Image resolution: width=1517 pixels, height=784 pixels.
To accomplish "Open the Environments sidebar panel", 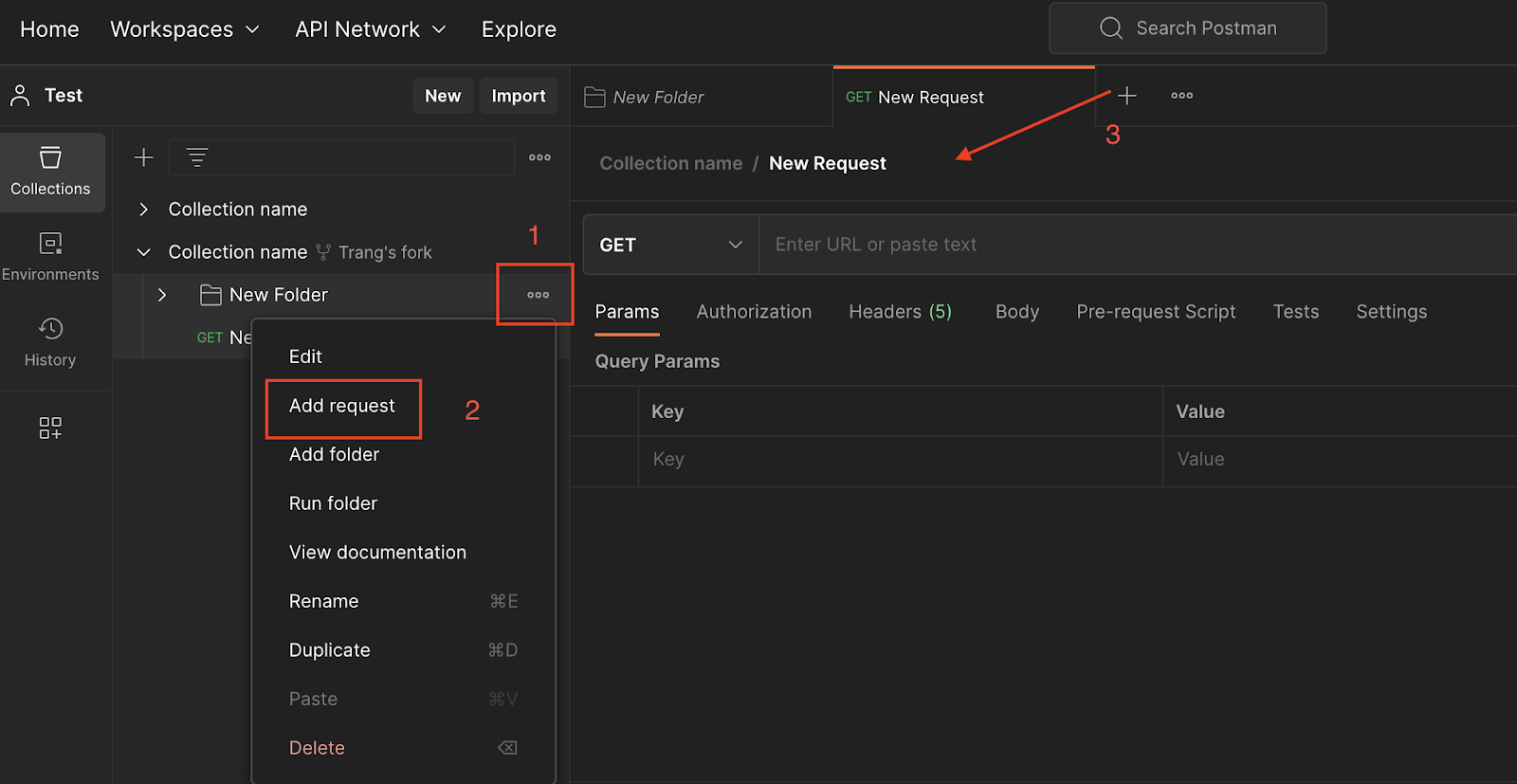I will tap(51, 257).
